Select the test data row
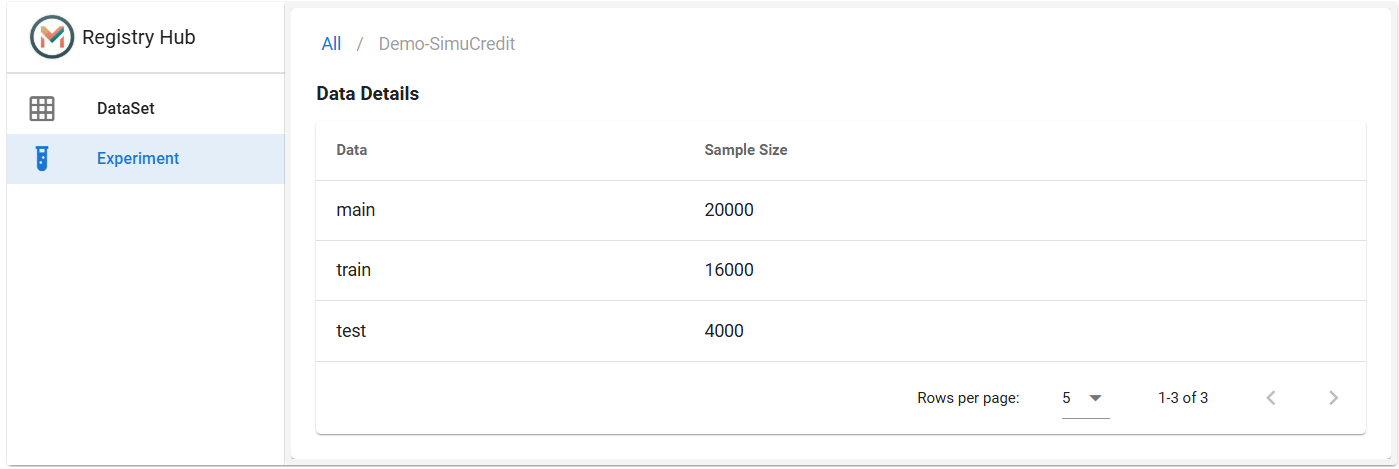This screenshot has height=469, width=1399. 841,330
